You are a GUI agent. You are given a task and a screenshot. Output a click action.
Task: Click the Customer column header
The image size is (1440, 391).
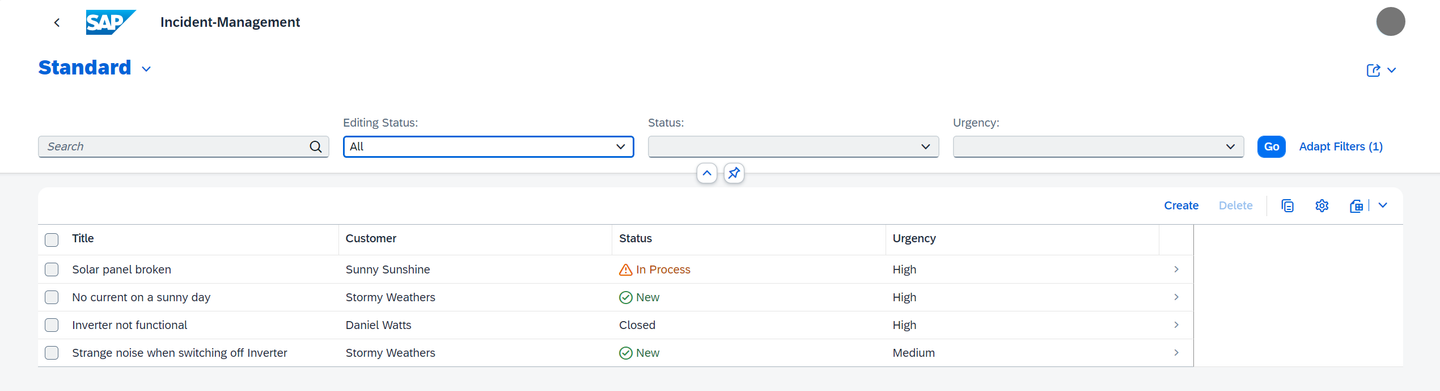[x=475, y=239]
